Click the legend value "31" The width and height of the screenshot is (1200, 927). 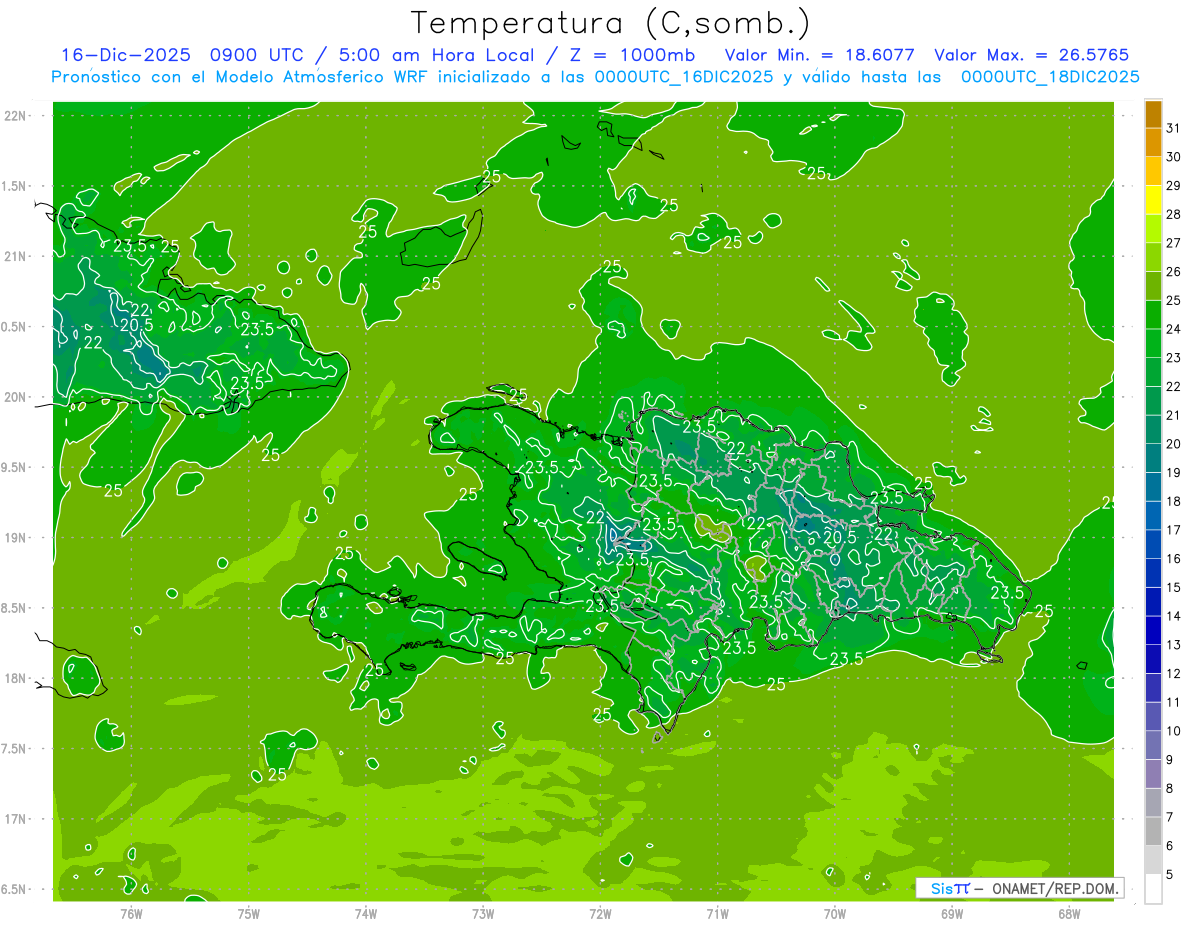[1173, 128]
